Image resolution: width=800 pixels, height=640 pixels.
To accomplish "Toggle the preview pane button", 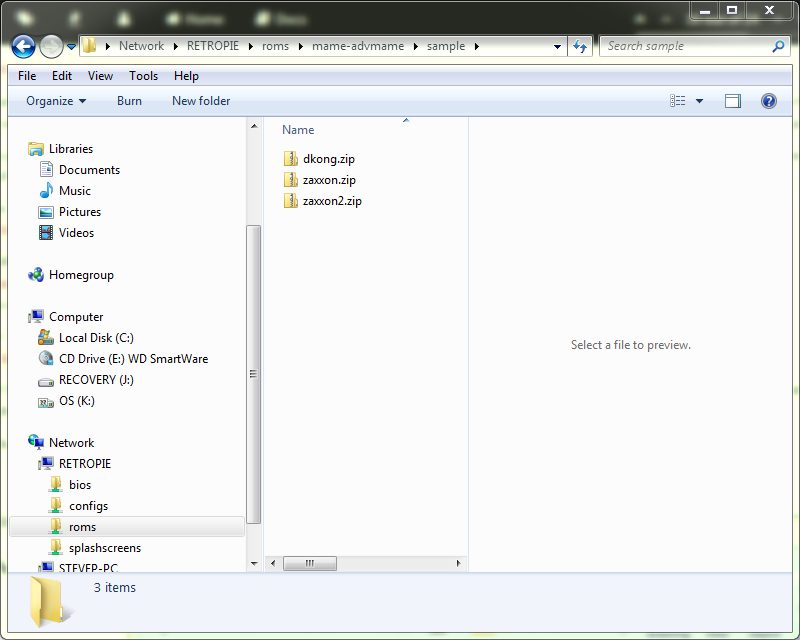I will click(733, 101).
